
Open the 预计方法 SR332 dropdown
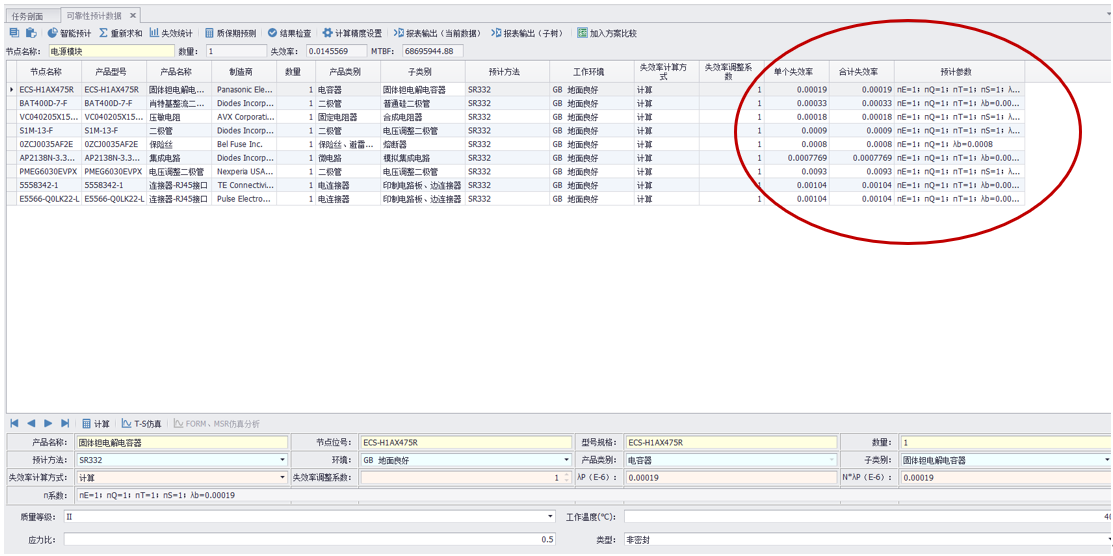[283, 459]
